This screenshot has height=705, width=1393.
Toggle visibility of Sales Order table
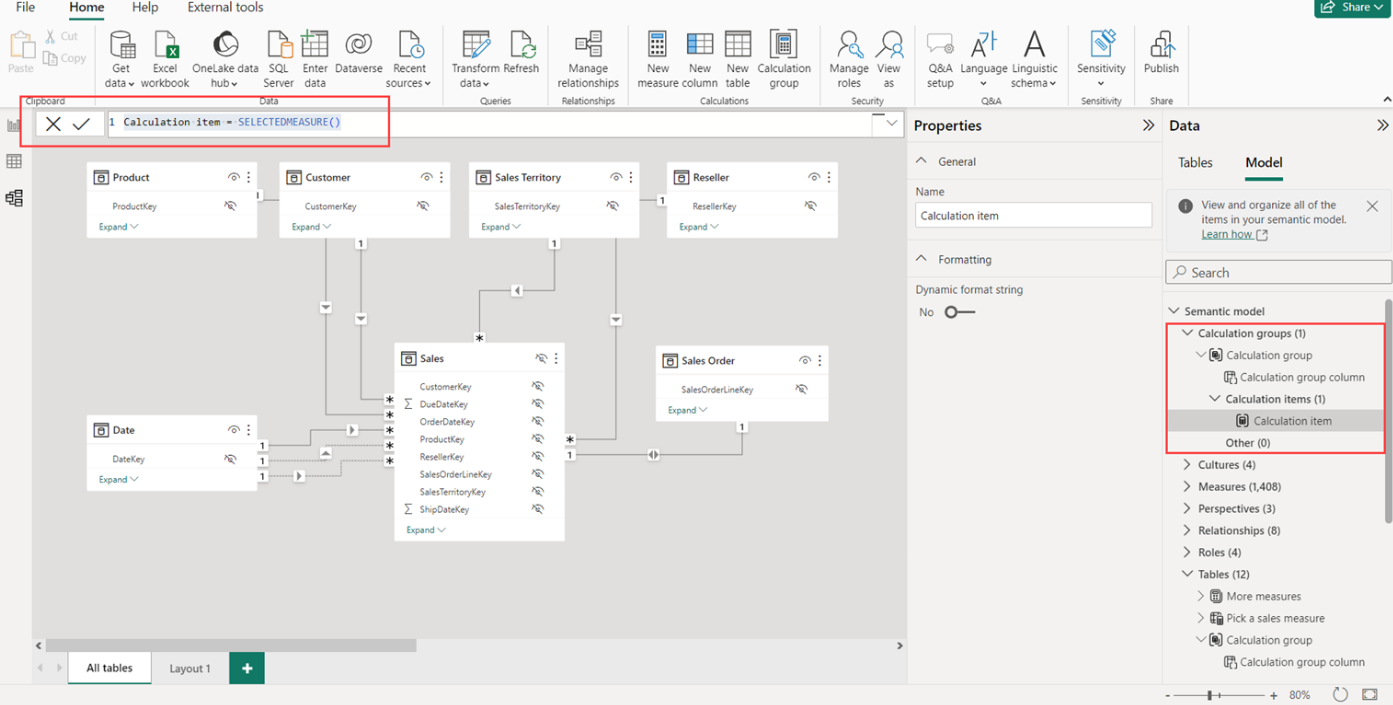pyautogui.click(x=804, y=360)
